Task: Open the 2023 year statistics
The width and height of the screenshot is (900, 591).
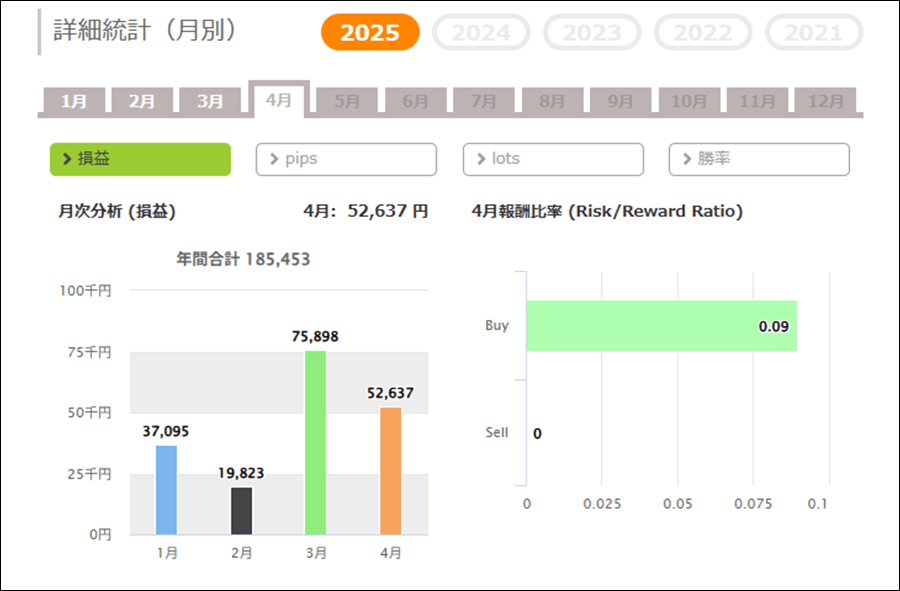Action: (x=592, y=32)
